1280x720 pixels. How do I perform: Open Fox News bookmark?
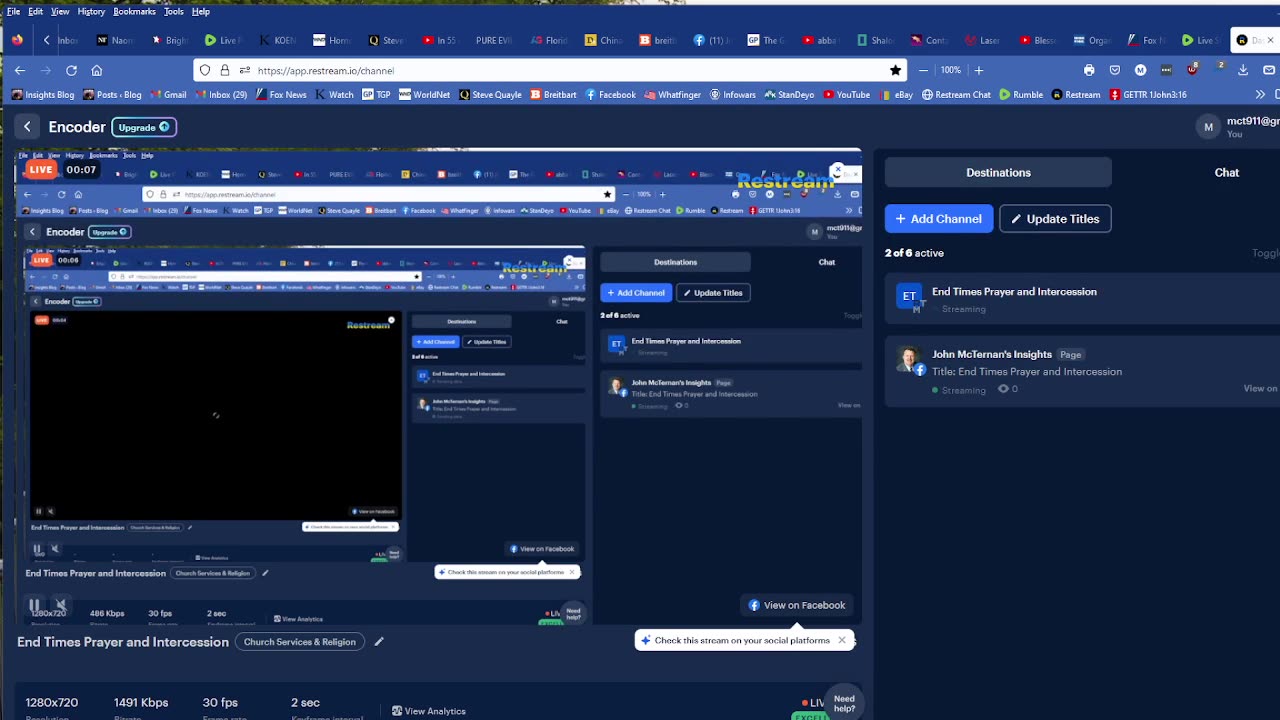pos(279,94)
